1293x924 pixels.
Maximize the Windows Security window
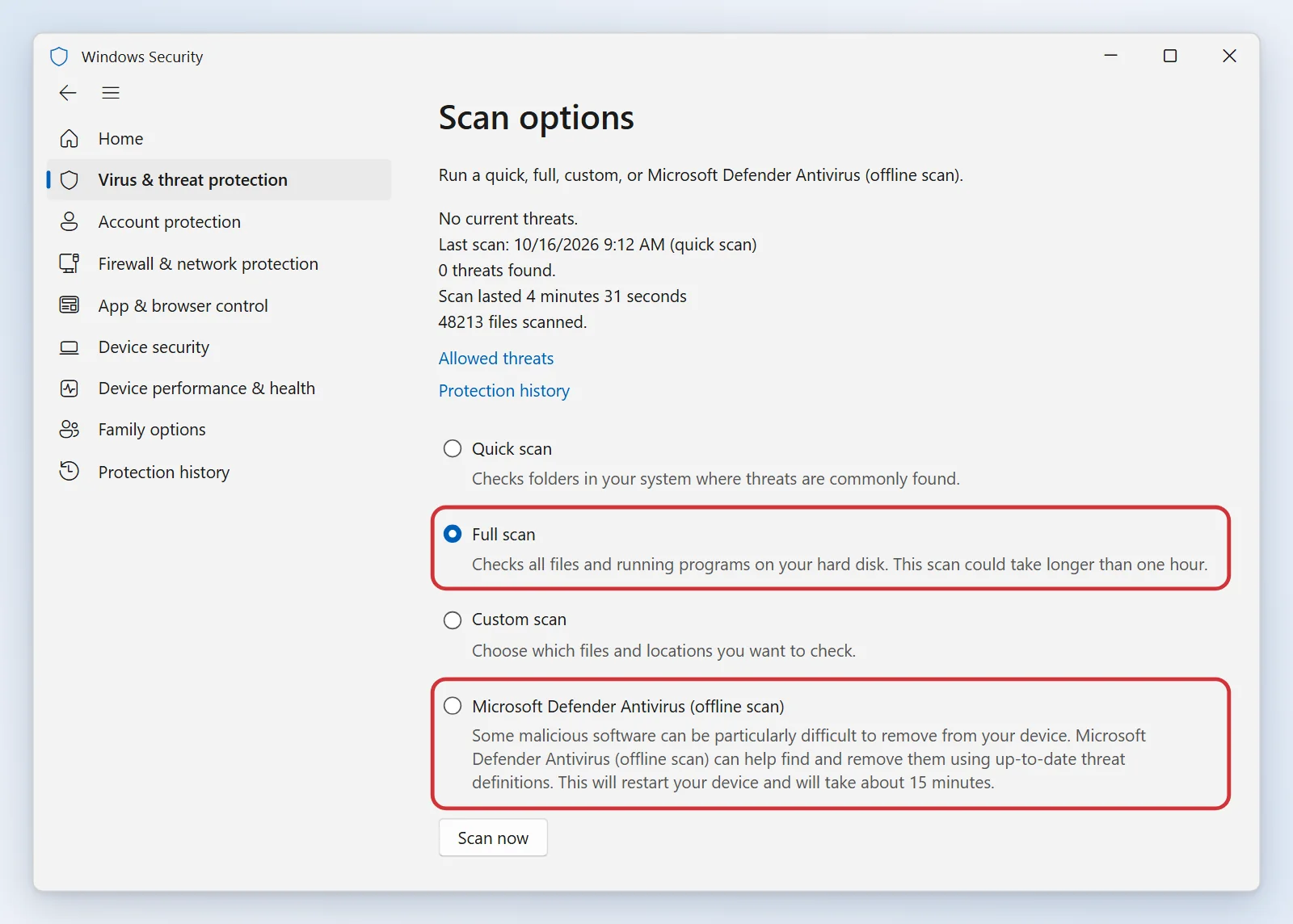[1169, 56]
